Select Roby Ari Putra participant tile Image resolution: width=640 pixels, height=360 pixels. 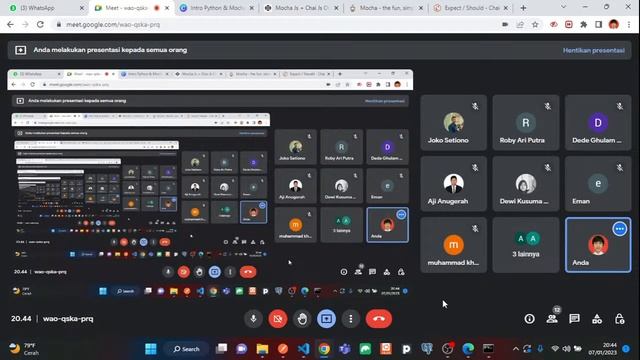click(x=526, y=122)
